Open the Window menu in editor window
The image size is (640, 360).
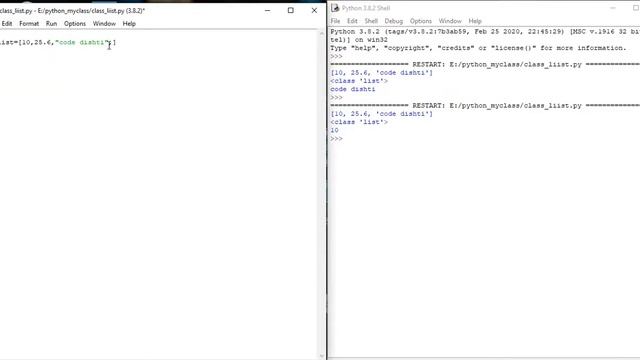coord(104,24)
